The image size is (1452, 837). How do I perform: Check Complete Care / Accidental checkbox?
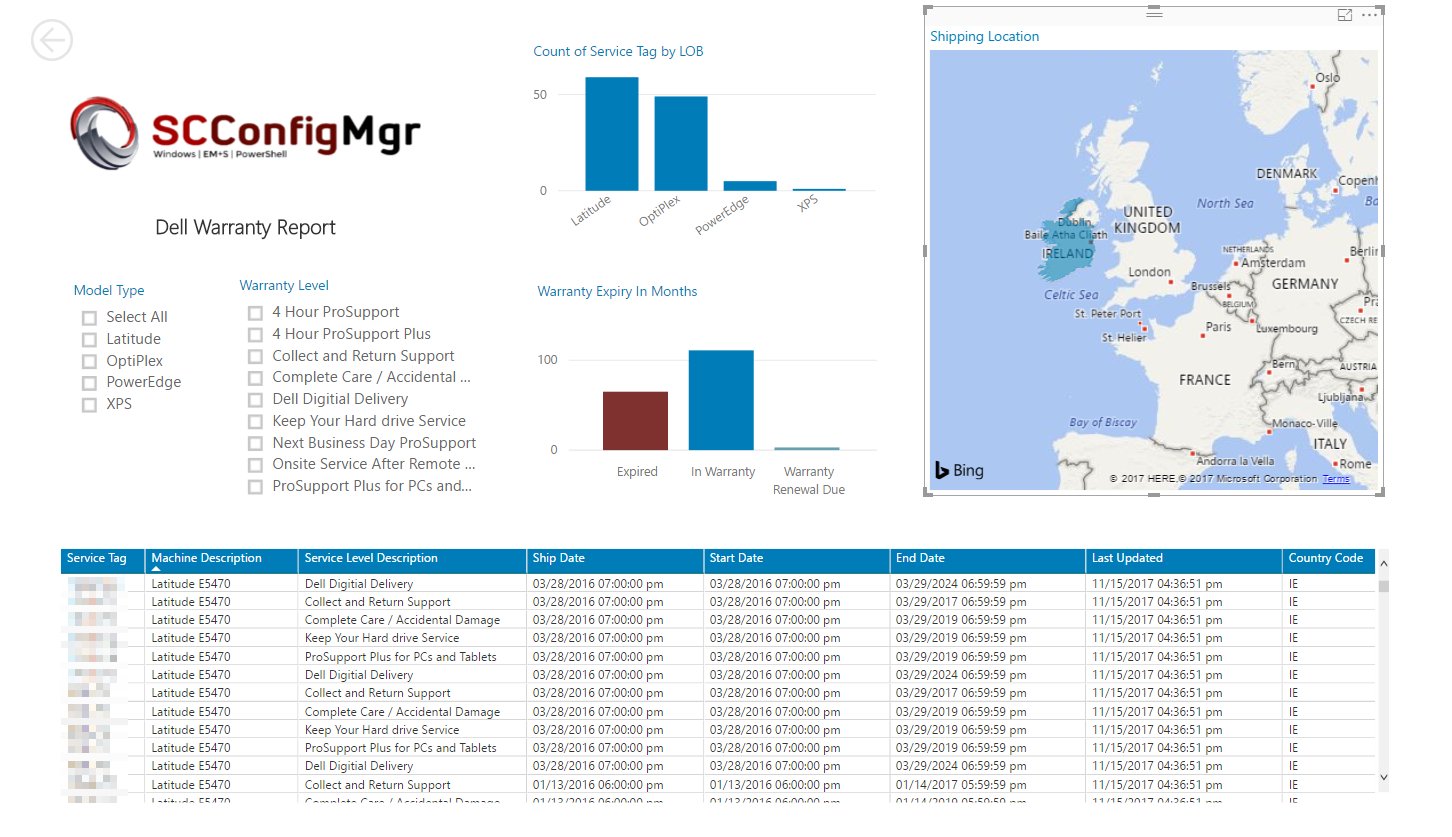tap(255, 378)
